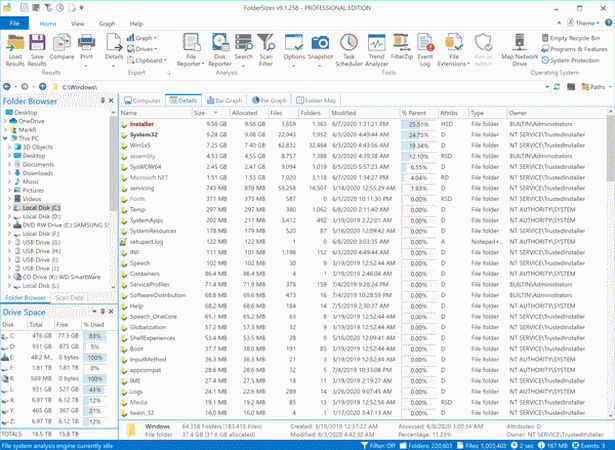Open the address bar path dropdown
Viewport: 615px width, 450px height.
tap(547, 87)
